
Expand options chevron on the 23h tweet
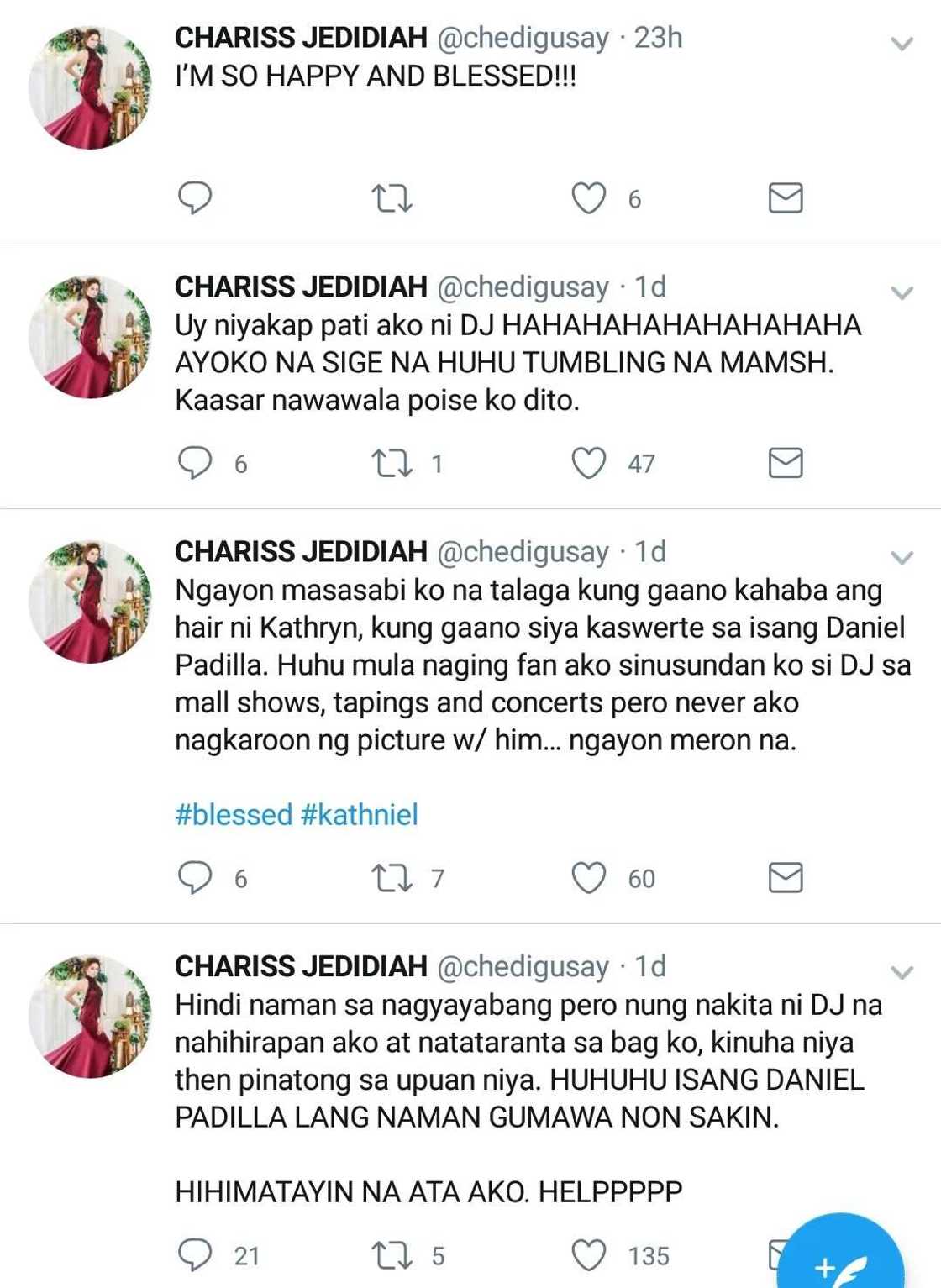click(x=902, y=44)
